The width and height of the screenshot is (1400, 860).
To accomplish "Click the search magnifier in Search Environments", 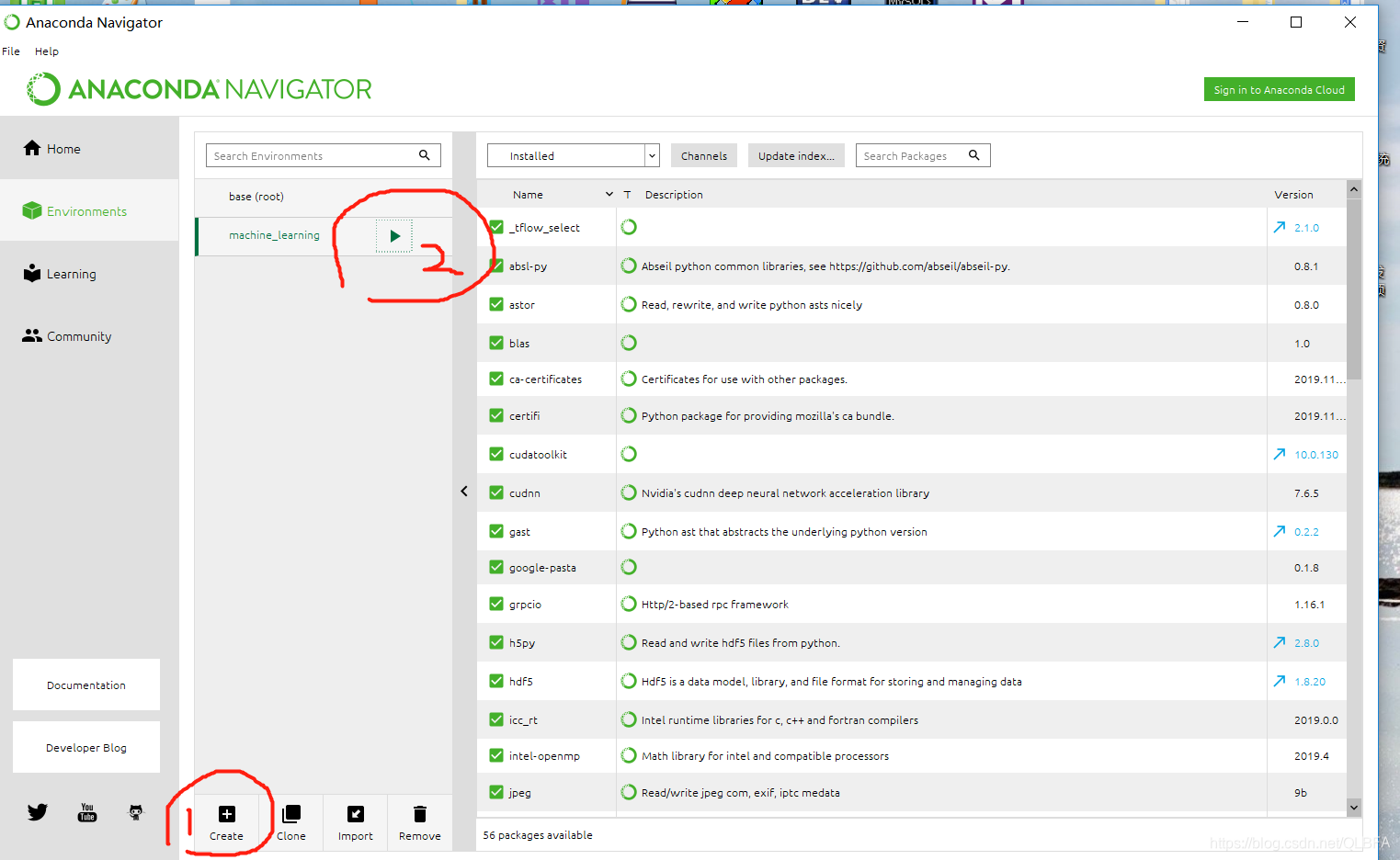I will 425,155.
